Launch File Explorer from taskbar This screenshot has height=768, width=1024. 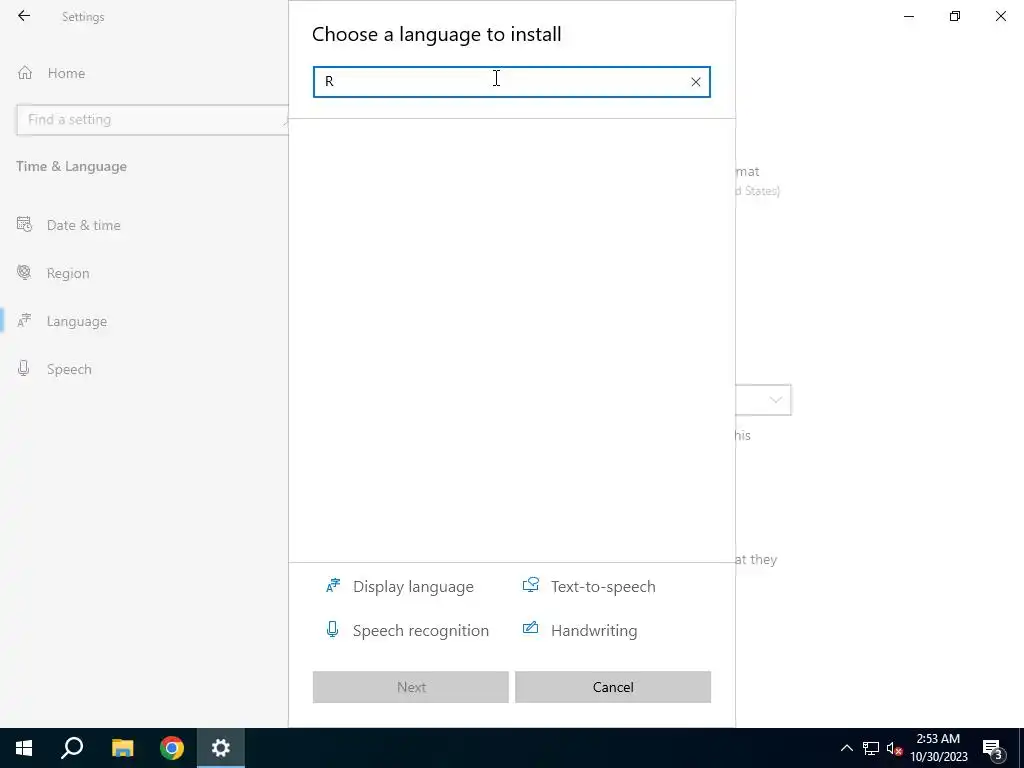coord(122,748)
